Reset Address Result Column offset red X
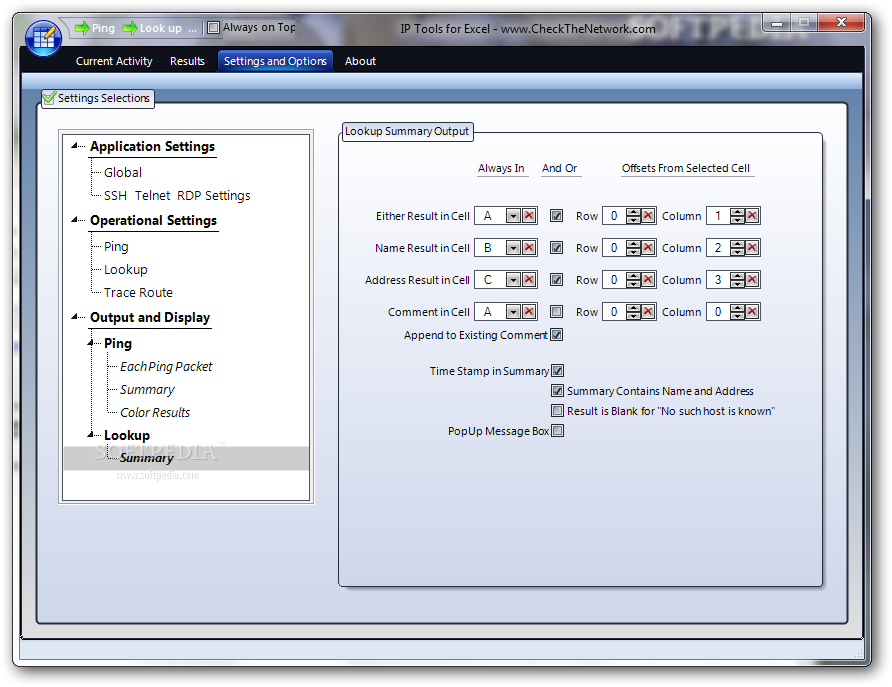 pyautogui.click(x=752, y=280)
